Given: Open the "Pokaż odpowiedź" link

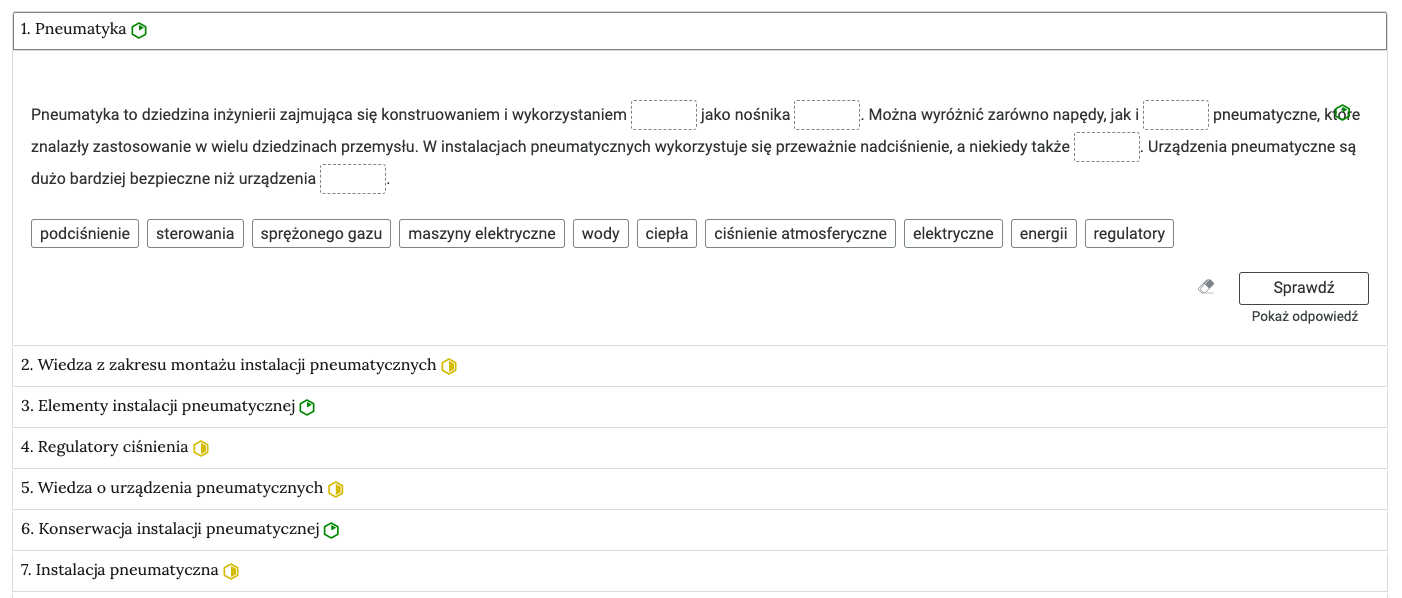Looking at the screenshot, I should [1304, 316].
